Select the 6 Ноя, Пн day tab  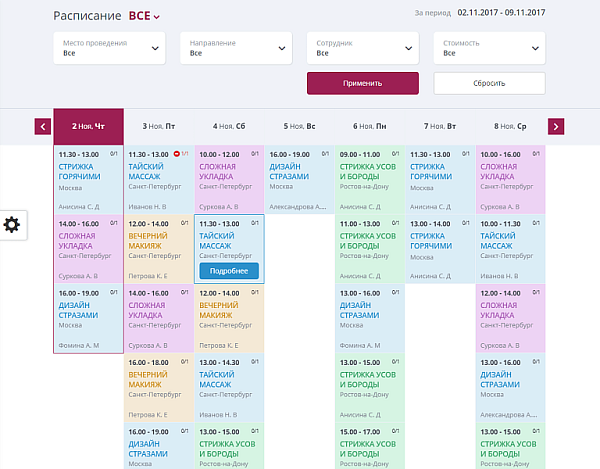pos(370,127)
